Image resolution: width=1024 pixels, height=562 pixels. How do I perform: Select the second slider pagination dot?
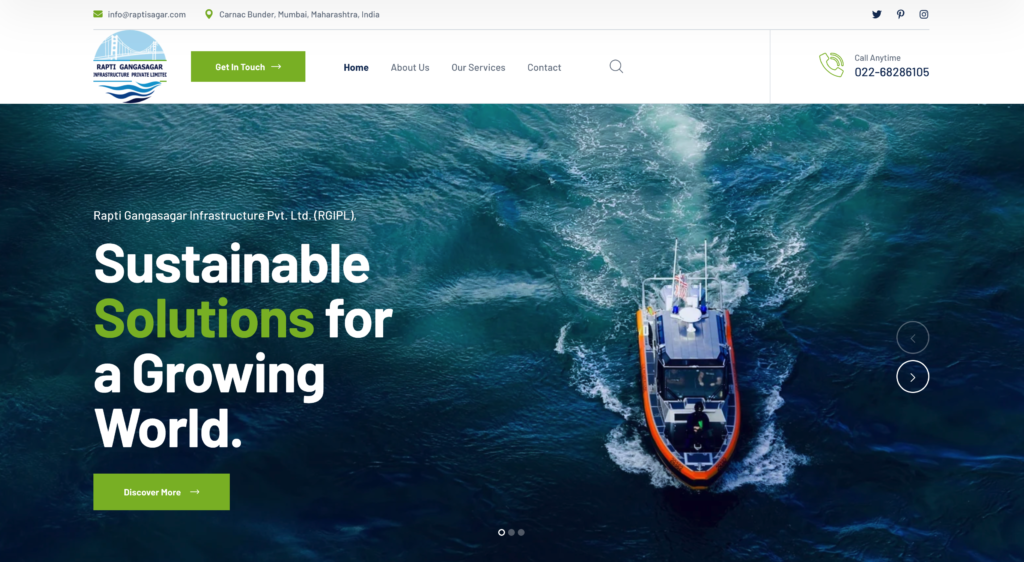pyautogui.click(x=511, y=533)
